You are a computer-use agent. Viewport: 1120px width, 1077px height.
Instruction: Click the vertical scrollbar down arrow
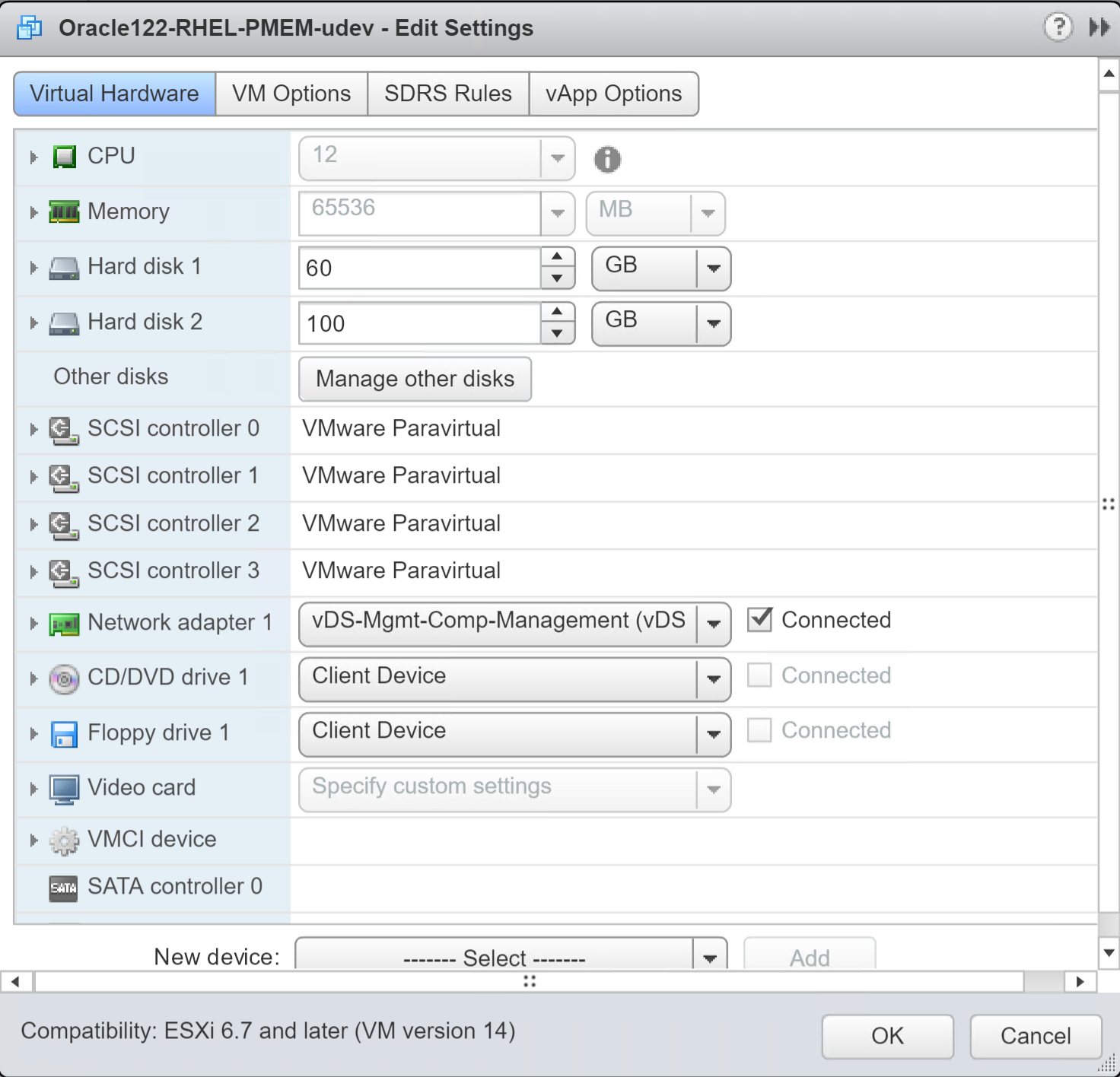pyautogui.click(x=1109, y=952)
